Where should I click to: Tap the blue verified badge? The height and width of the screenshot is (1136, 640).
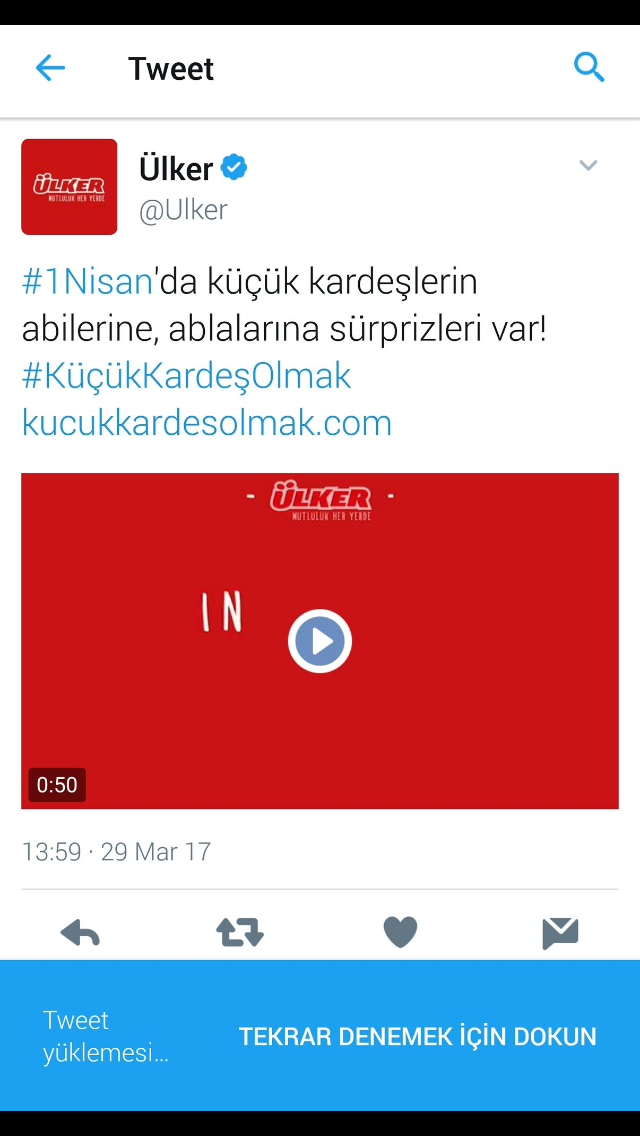[x=234, y=168]
